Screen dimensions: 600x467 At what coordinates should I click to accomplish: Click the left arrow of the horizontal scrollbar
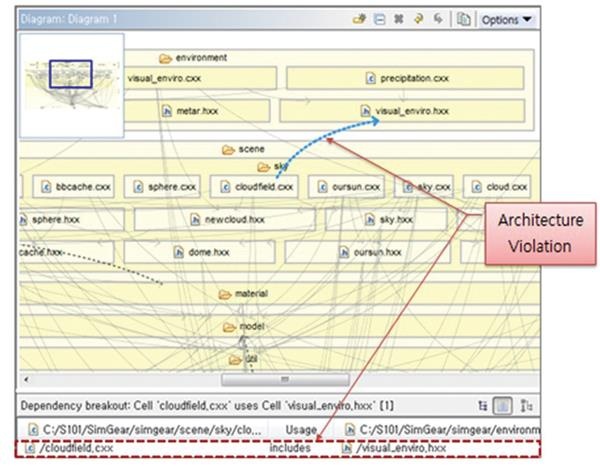click(x=26, y=379)
